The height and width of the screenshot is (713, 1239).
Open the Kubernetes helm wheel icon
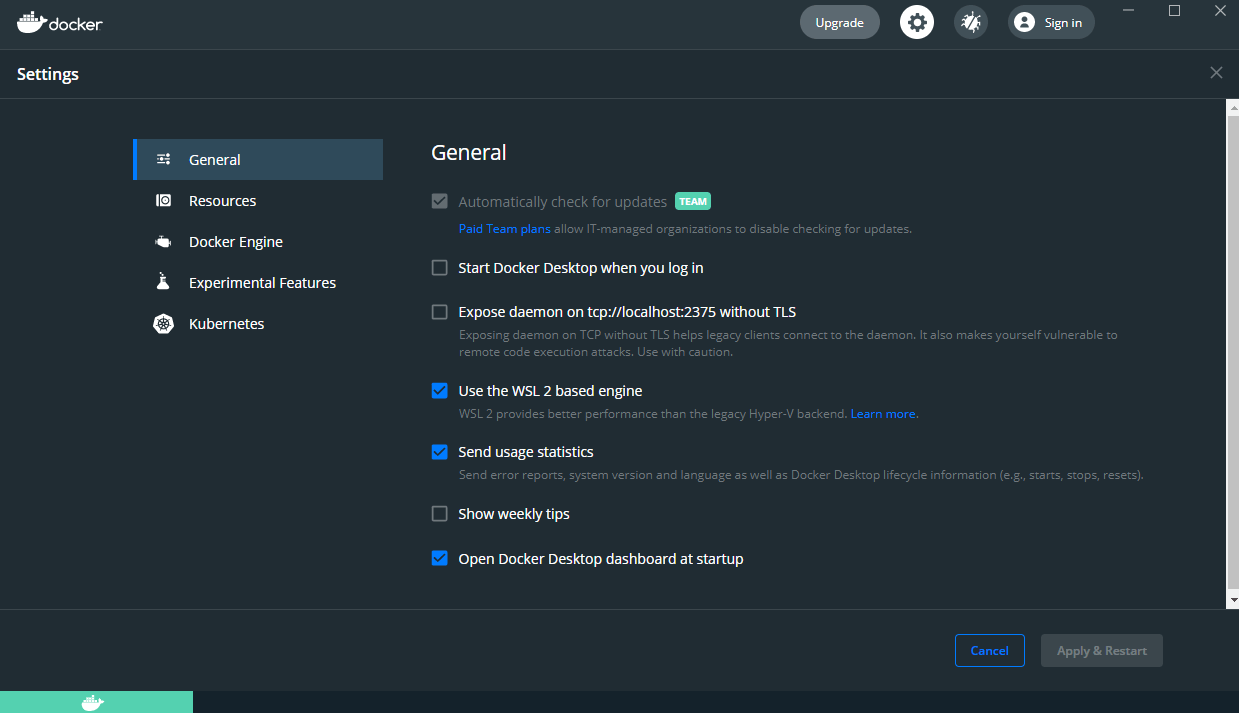tap(163, 323)
